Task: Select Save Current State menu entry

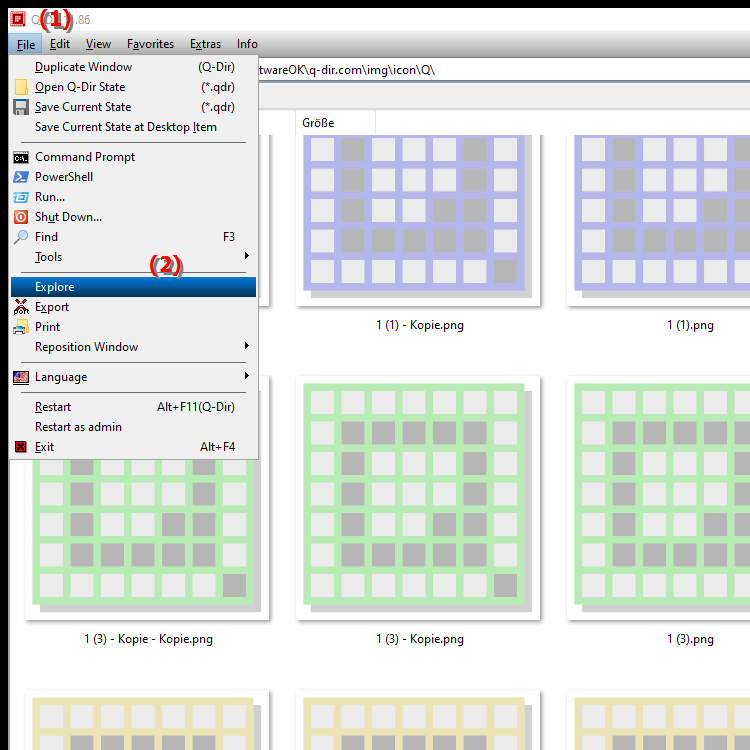Action: (x=133, y=107)
